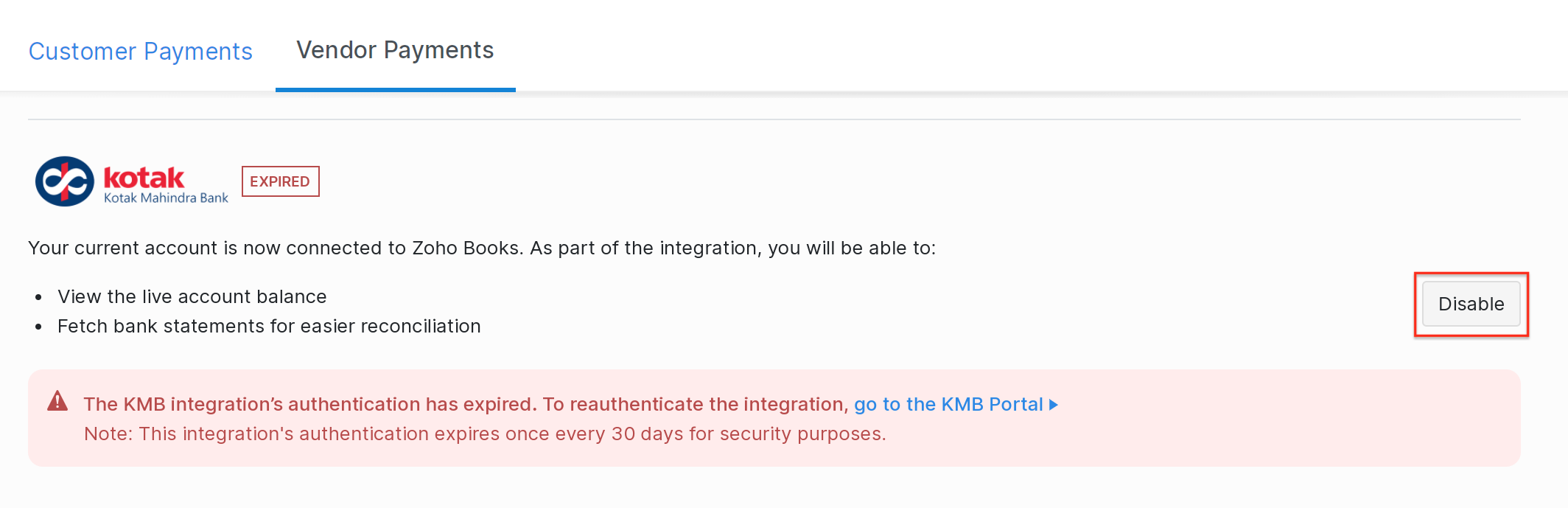Viewport: 1568px width, 508px height.
Task: Click the View the live account balance item
Action: [192, 296]
